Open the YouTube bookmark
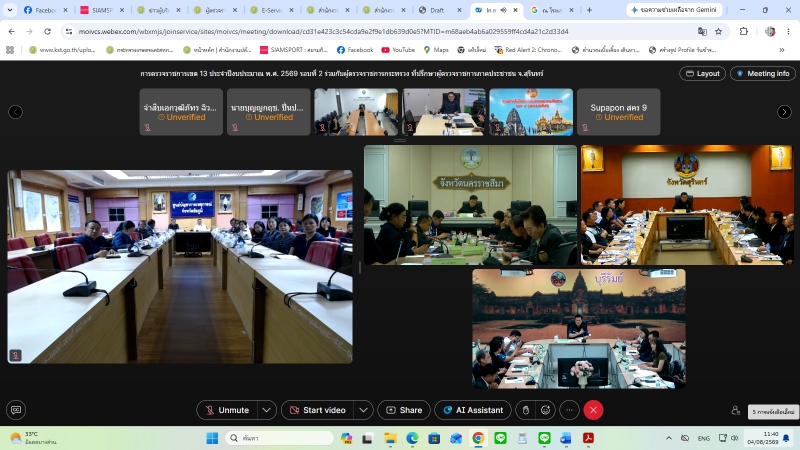This screenshot has height=450, width=800. point(398,50)
